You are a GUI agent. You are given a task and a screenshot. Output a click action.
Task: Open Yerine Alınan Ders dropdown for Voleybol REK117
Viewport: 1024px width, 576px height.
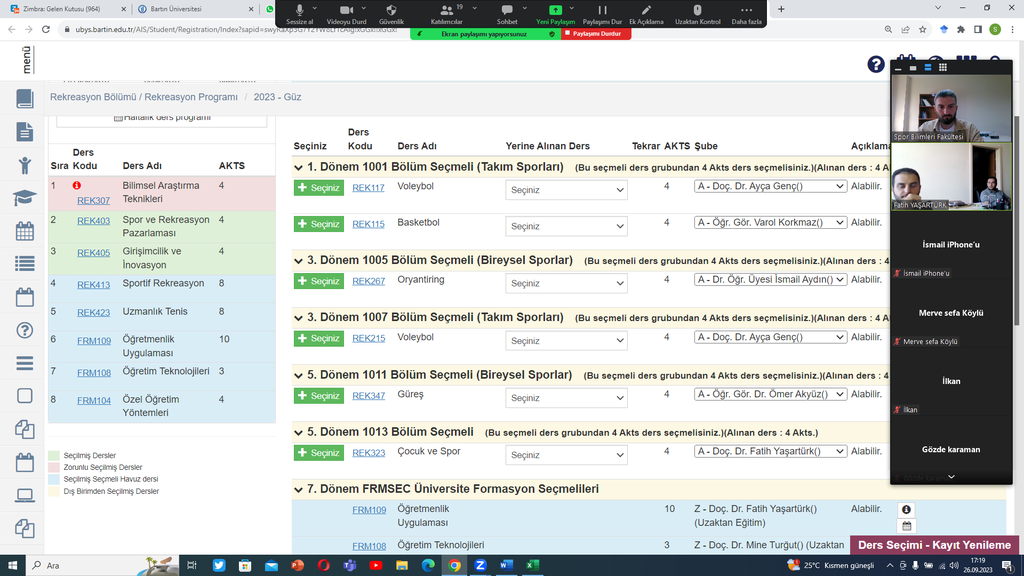[x=566, y=190]
